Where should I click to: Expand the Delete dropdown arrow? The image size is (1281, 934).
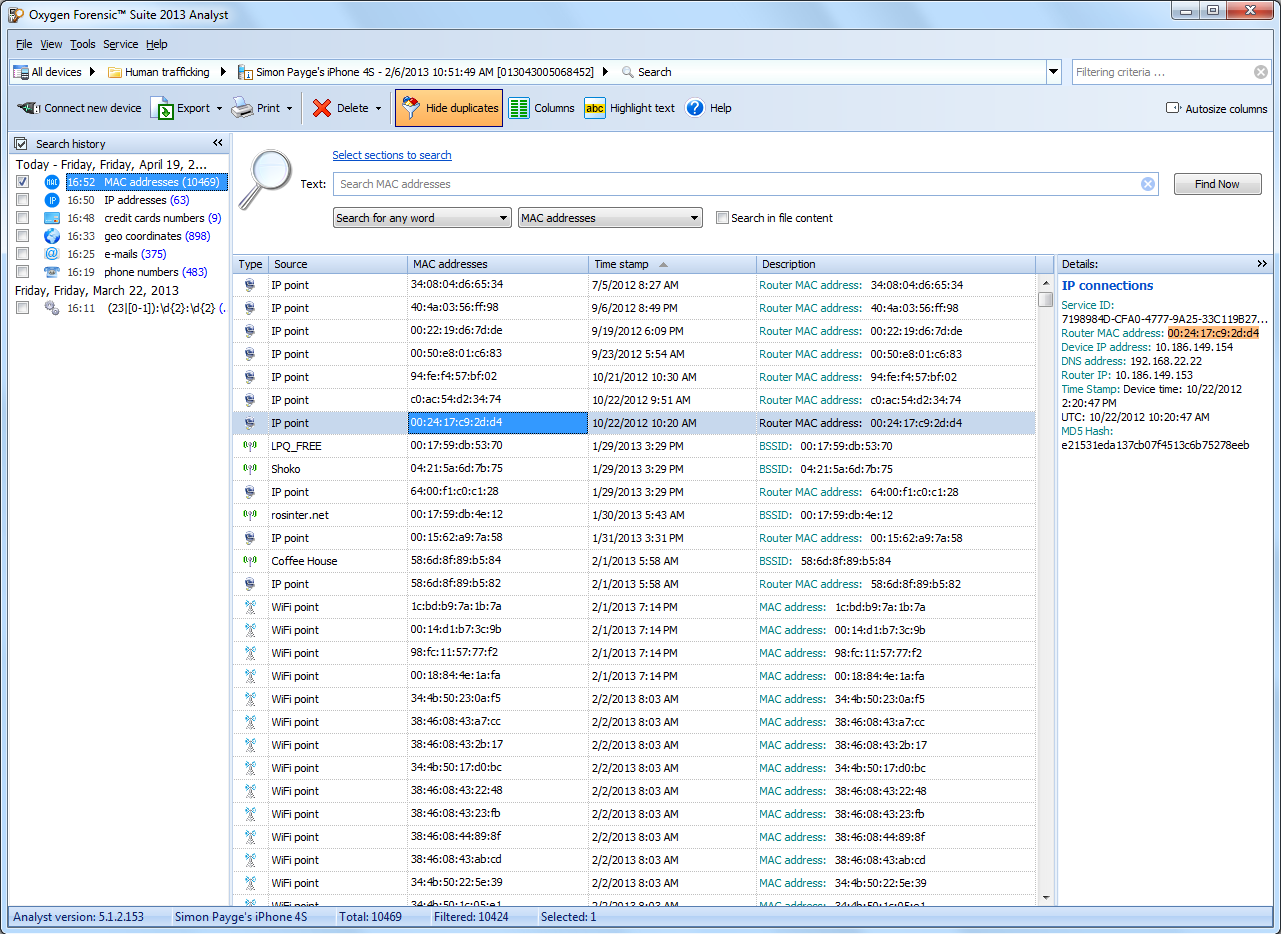coord(378,108)
